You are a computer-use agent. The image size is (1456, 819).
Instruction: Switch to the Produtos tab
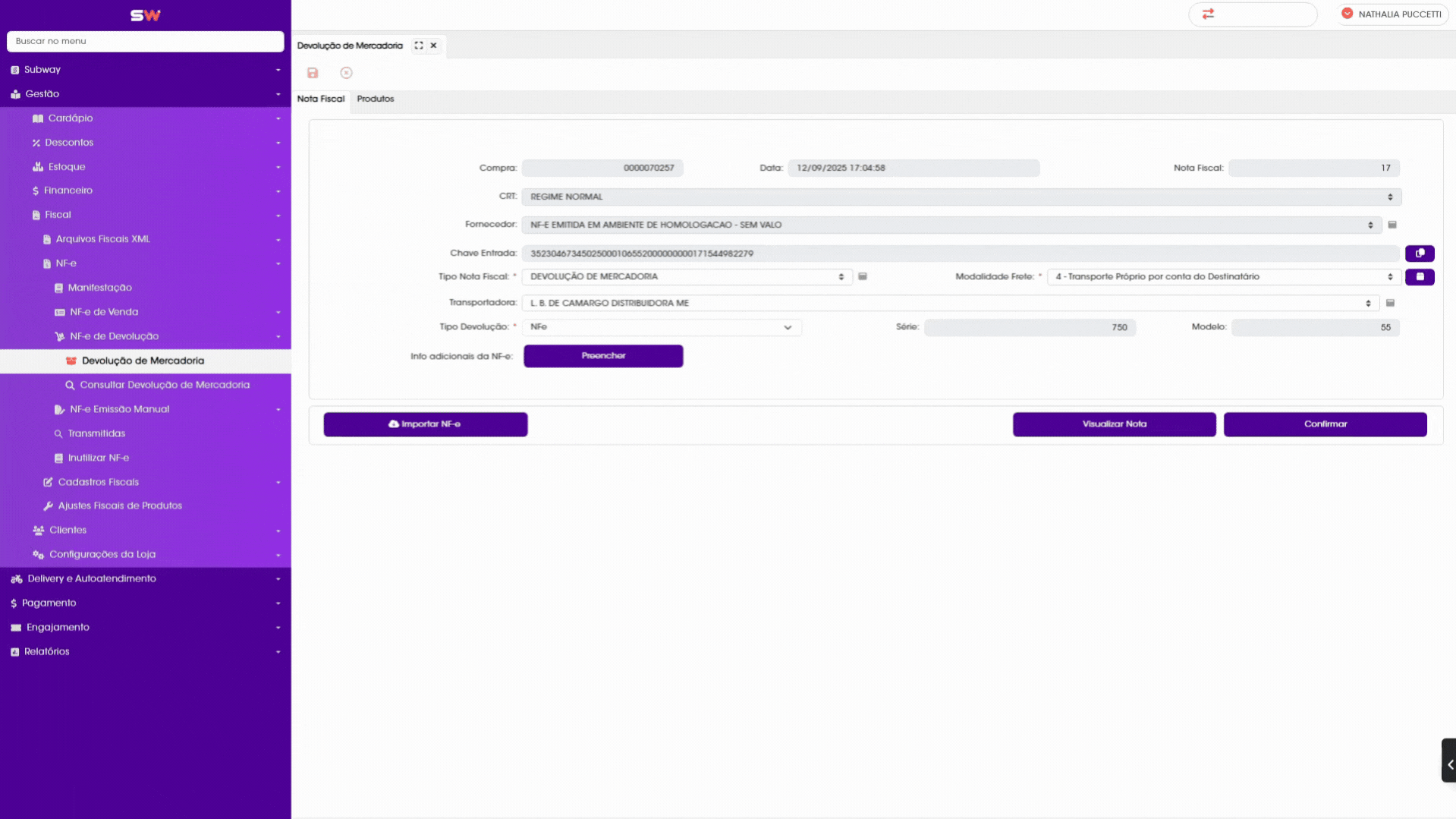pos(376,99)
